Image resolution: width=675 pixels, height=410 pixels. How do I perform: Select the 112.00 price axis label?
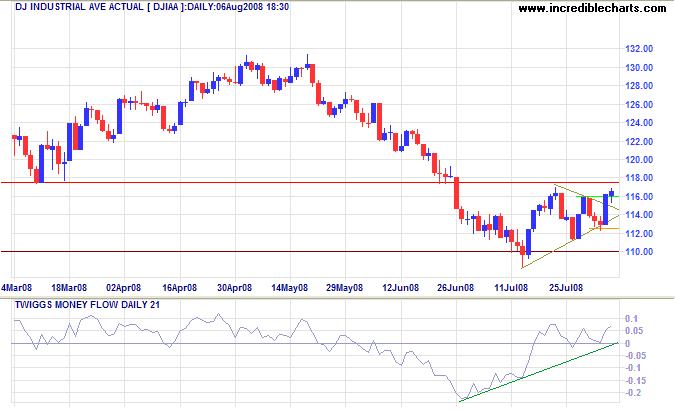point(639,233)
